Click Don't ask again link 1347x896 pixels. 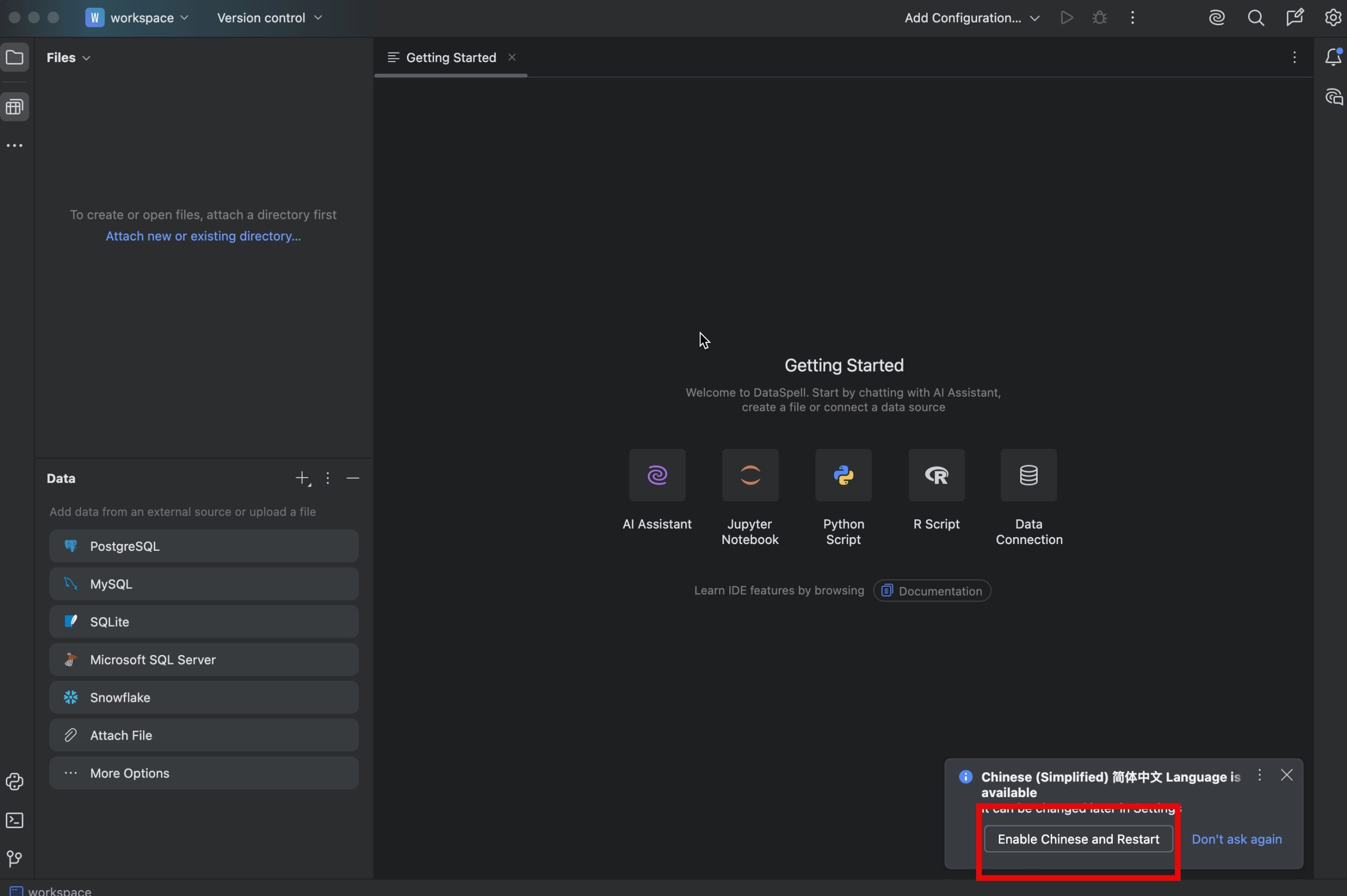tap(1236, 839)
